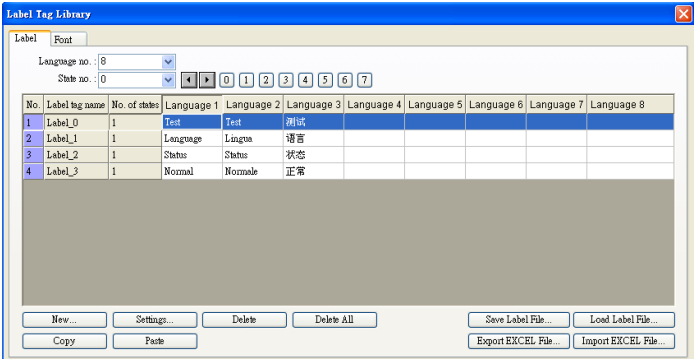Viewport: 695px width, 363px height.
Task: Click the Paste button
Action: click(x=155, y=341)
